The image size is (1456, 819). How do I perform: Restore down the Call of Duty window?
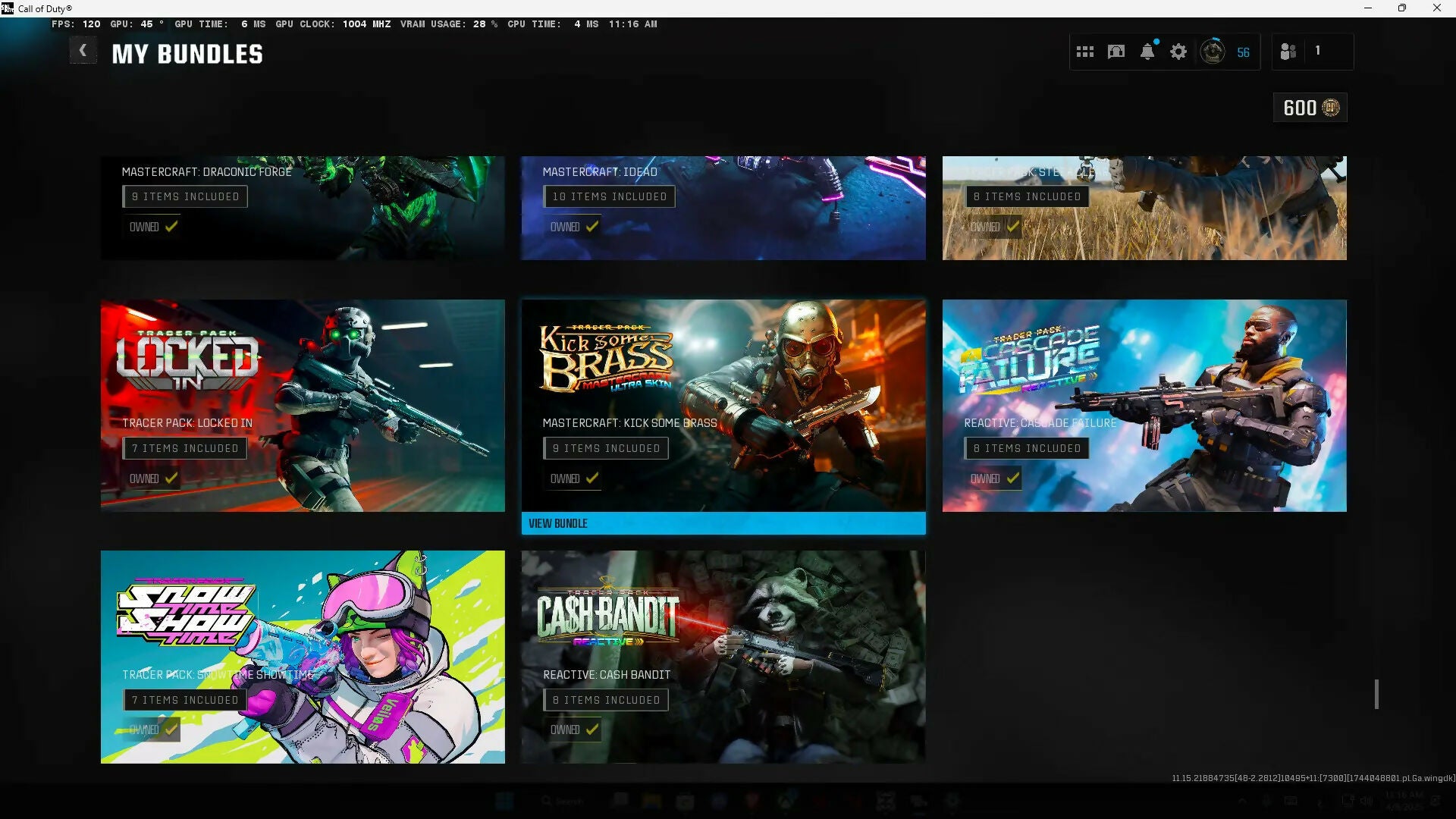1402,8
